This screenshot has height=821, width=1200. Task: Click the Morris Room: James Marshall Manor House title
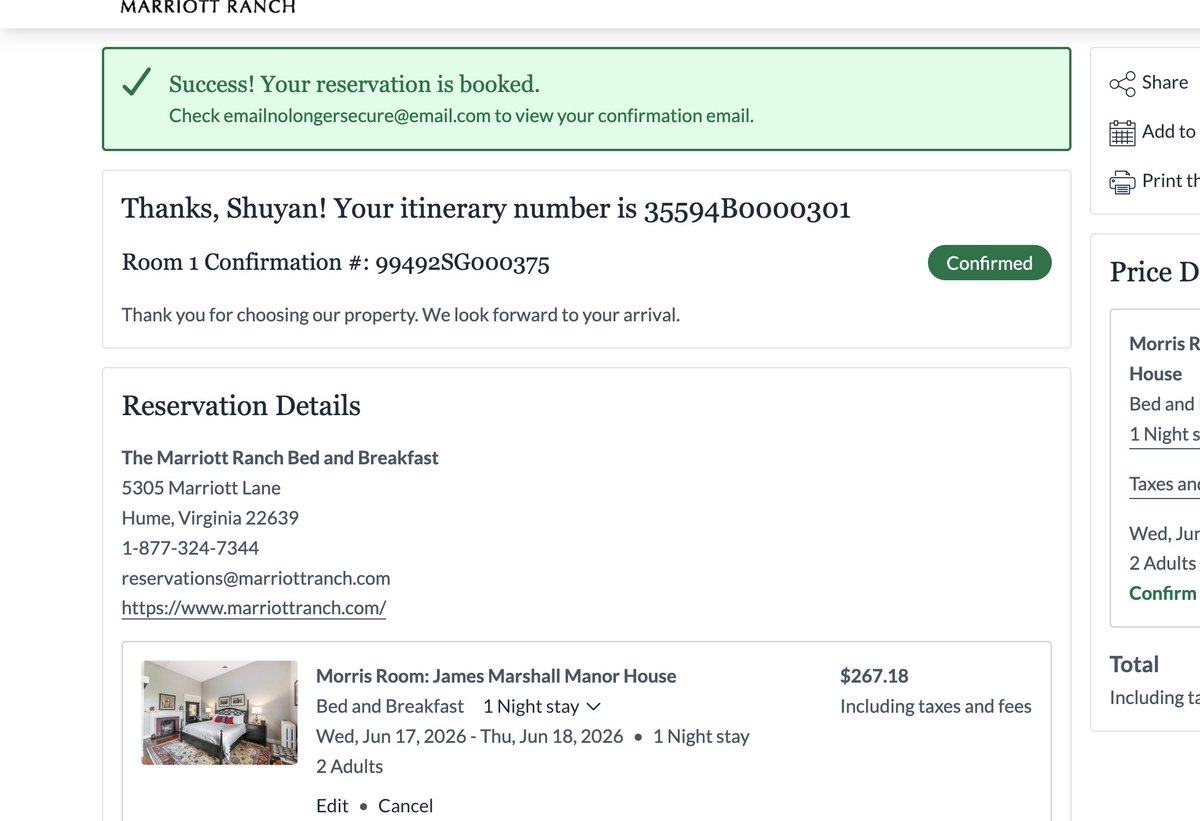coord(496,676)
